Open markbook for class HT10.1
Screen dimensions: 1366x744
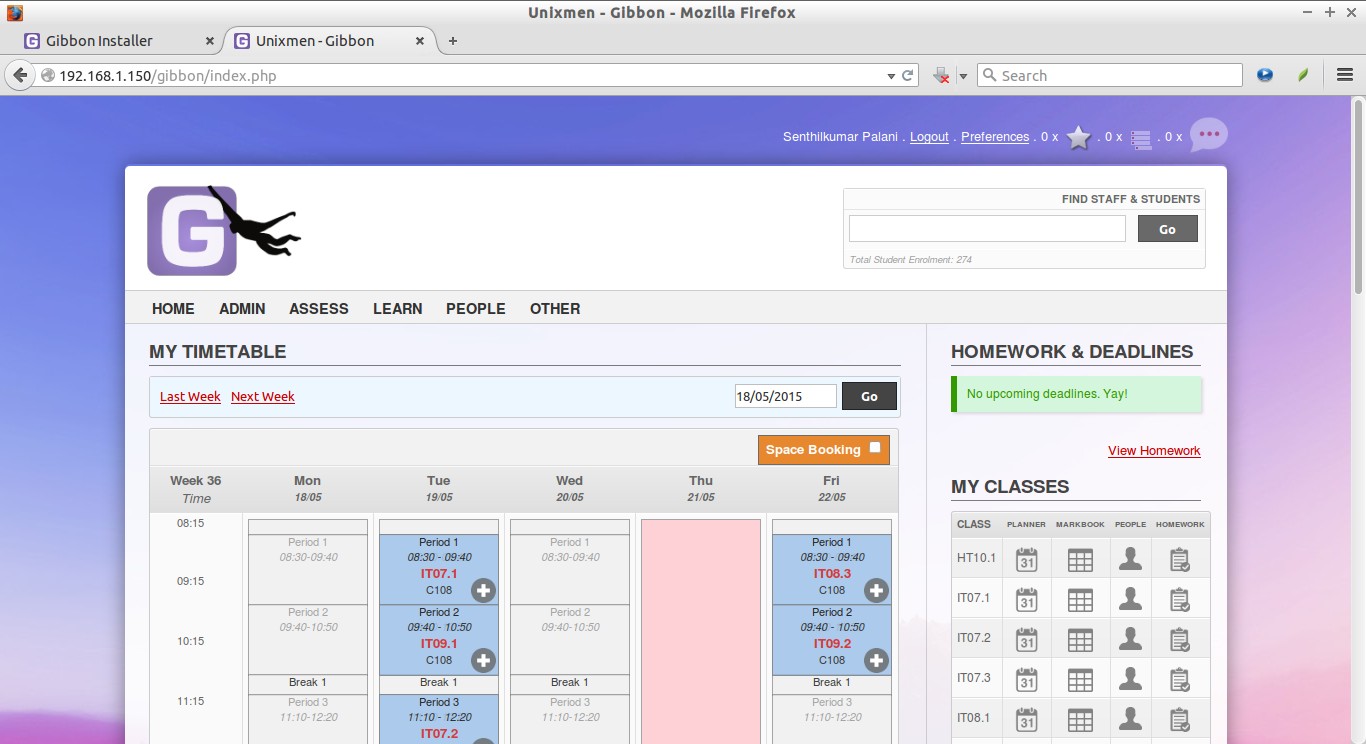(x=1080, y=559)
